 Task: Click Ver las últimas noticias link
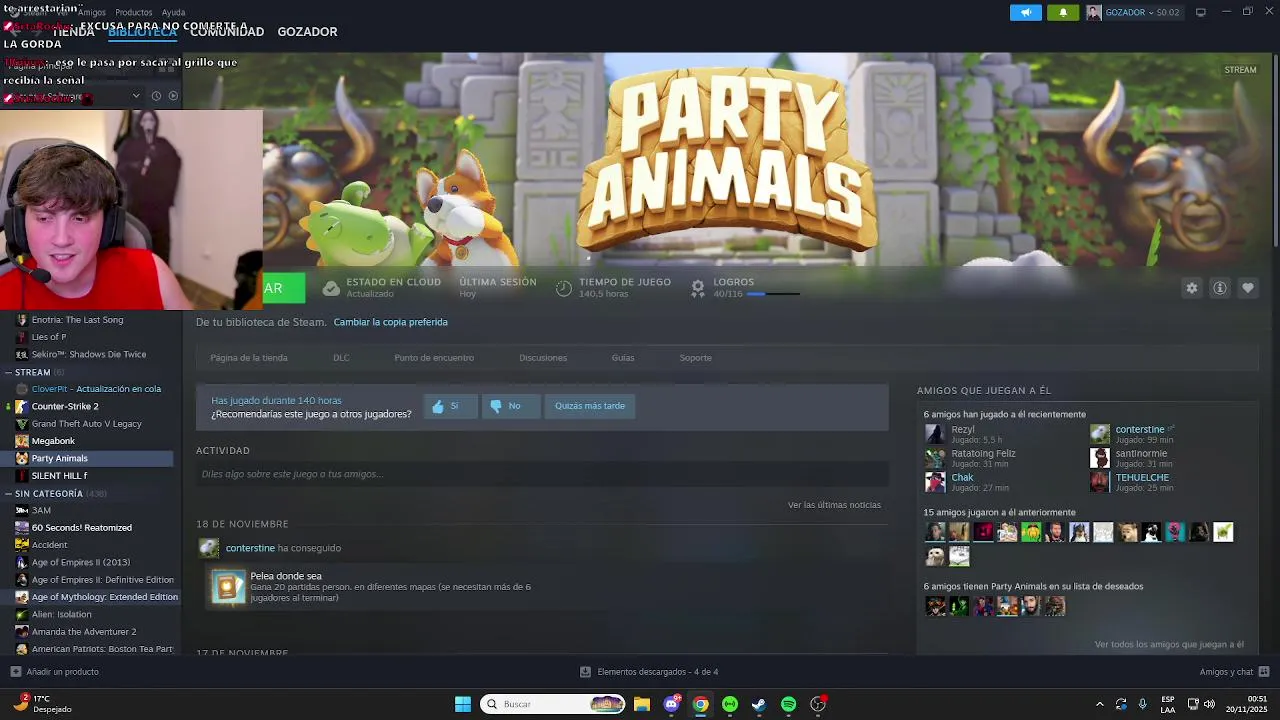coord(834,505)
